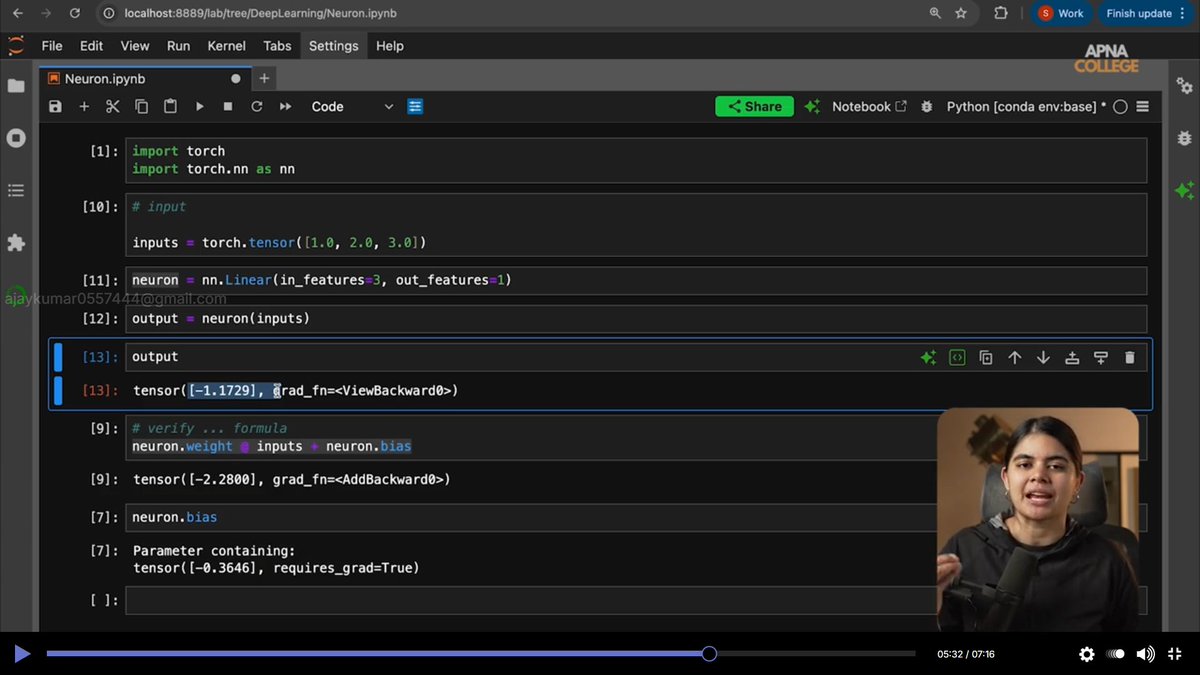
Task: Click the empty code cell input at bottom
Action: pos(636,600)
